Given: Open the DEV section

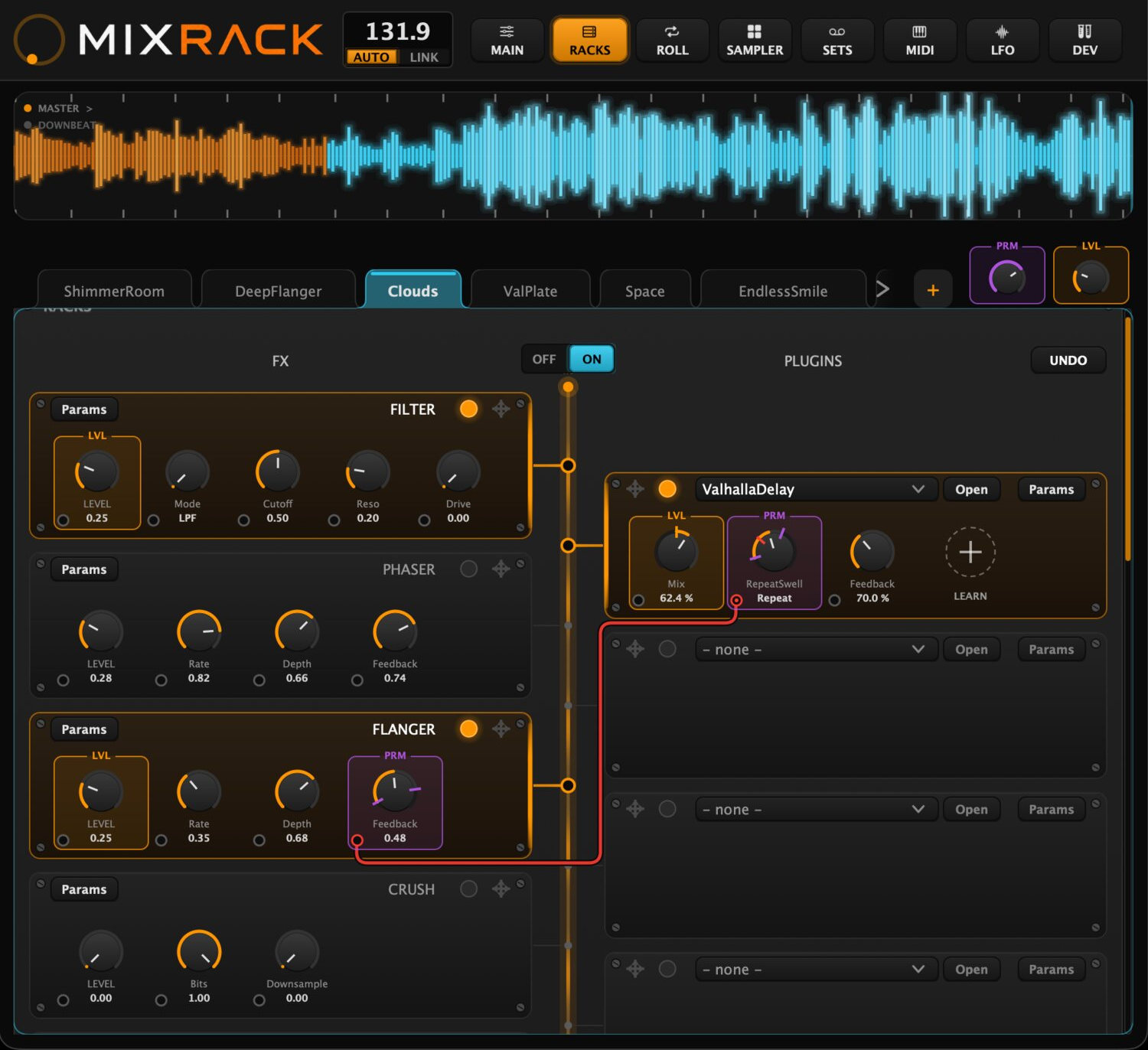Looking at the screenshot, I should click(x=1085, y=41).
